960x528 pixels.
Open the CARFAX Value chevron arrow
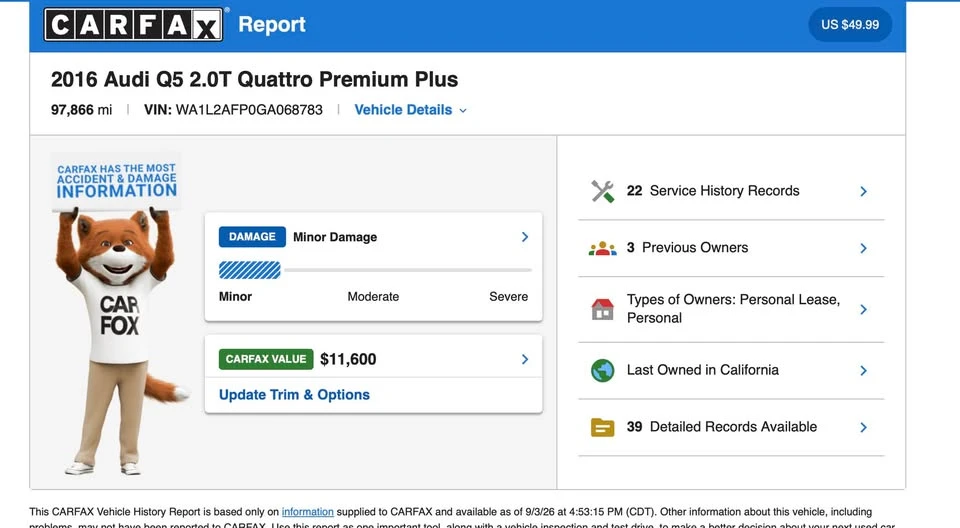point(525,359)
